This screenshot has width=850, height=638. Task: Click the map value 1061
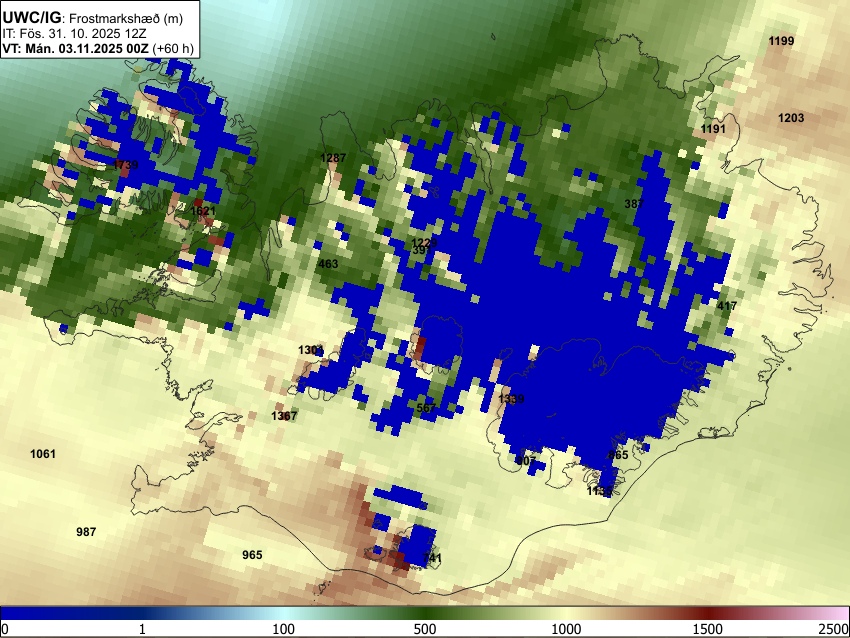point(43,454)
